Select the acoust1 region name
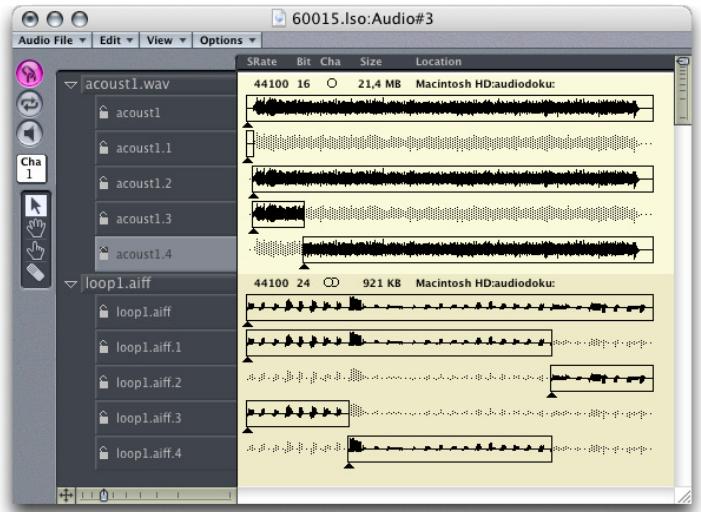Image resolution: width=701 pixels, height=512 pixels. click(138, 113)
